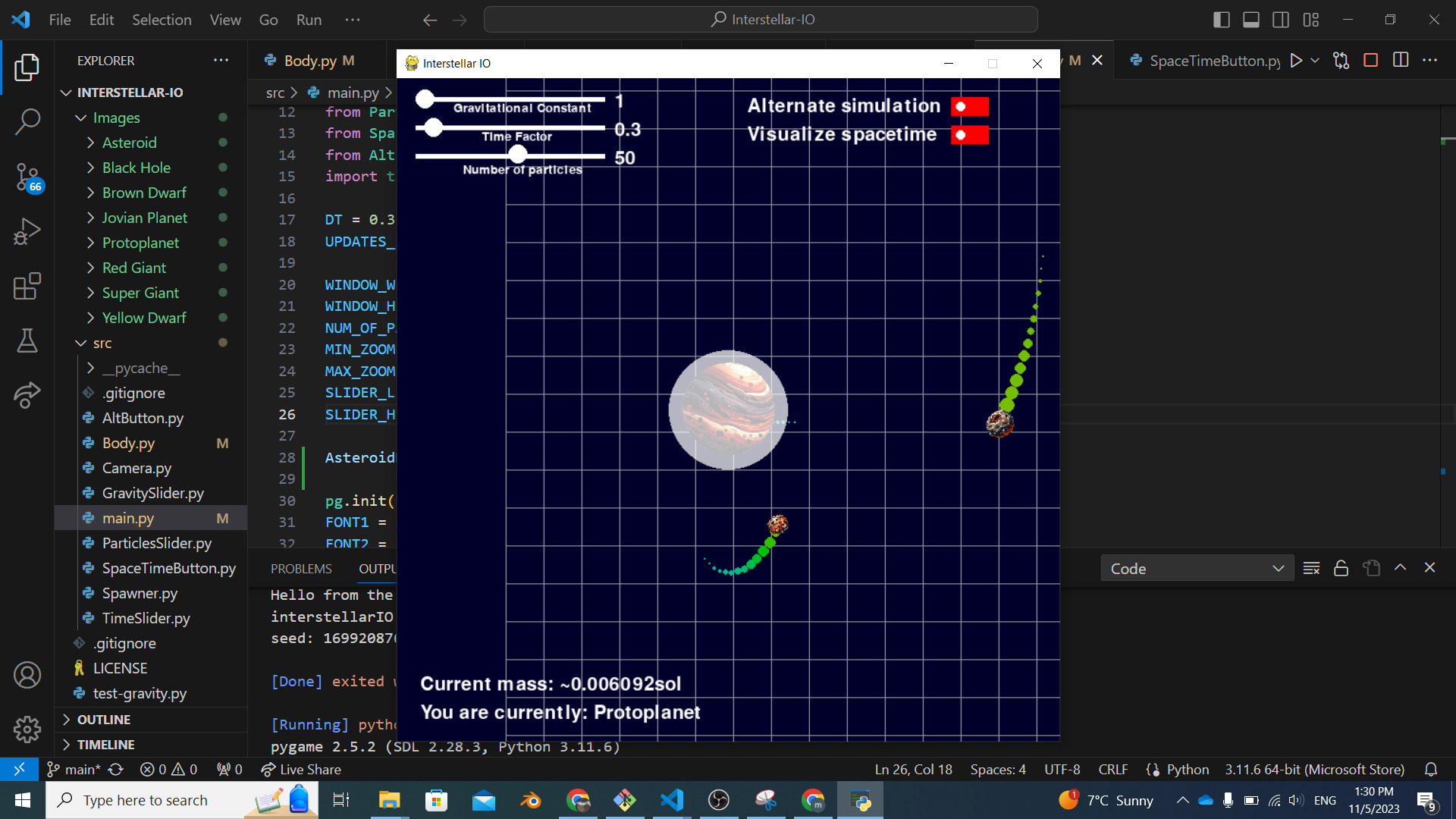Open Run and Debug view
The width and height of the screenshot is (1456, 819).
click(27, 232)
